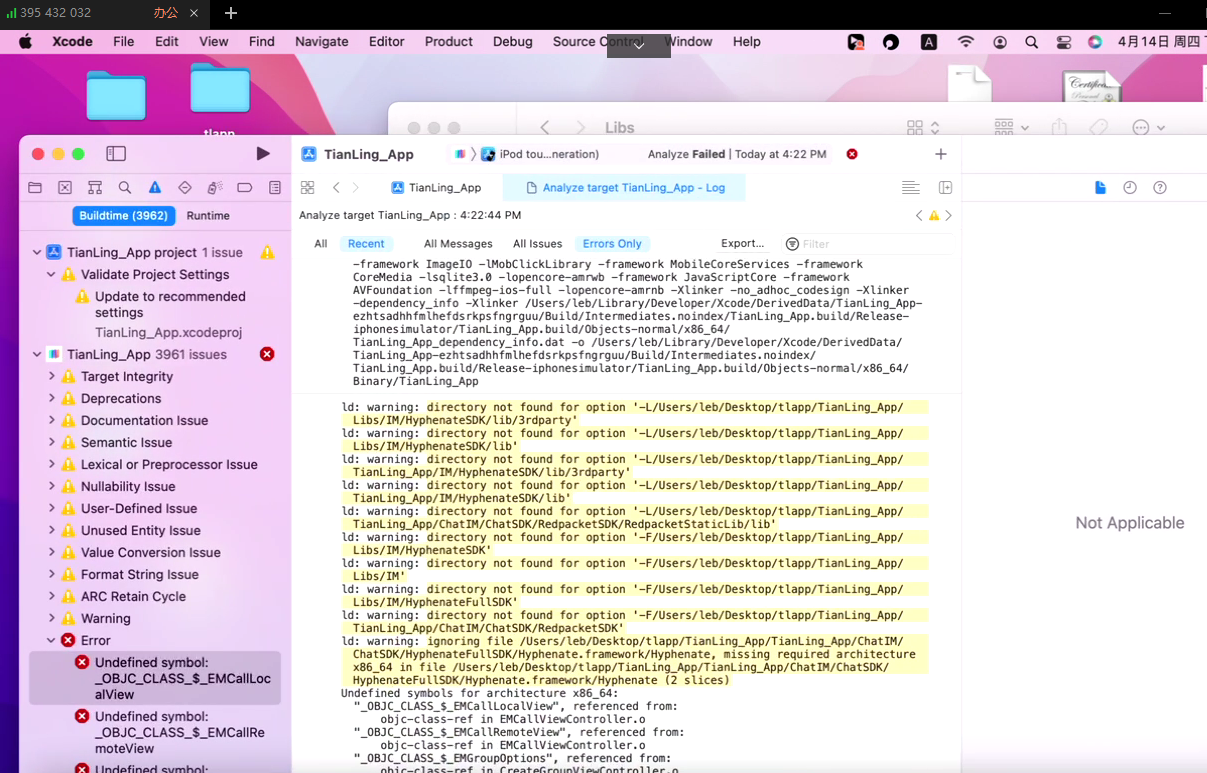Show the File inspector icon
Viewport: 1207px width, 773px height.
[x=1100, y=188]
